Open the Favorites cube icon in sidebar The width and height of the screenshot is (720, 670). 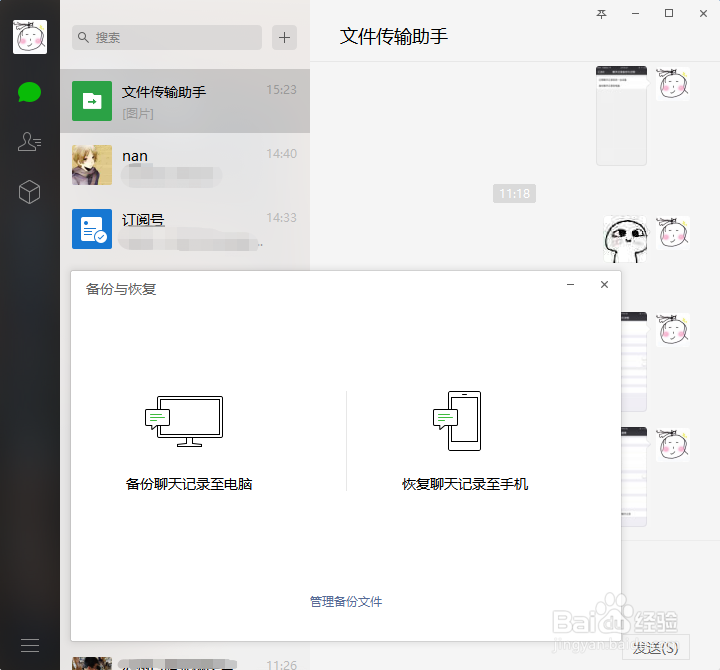[29, 191]
